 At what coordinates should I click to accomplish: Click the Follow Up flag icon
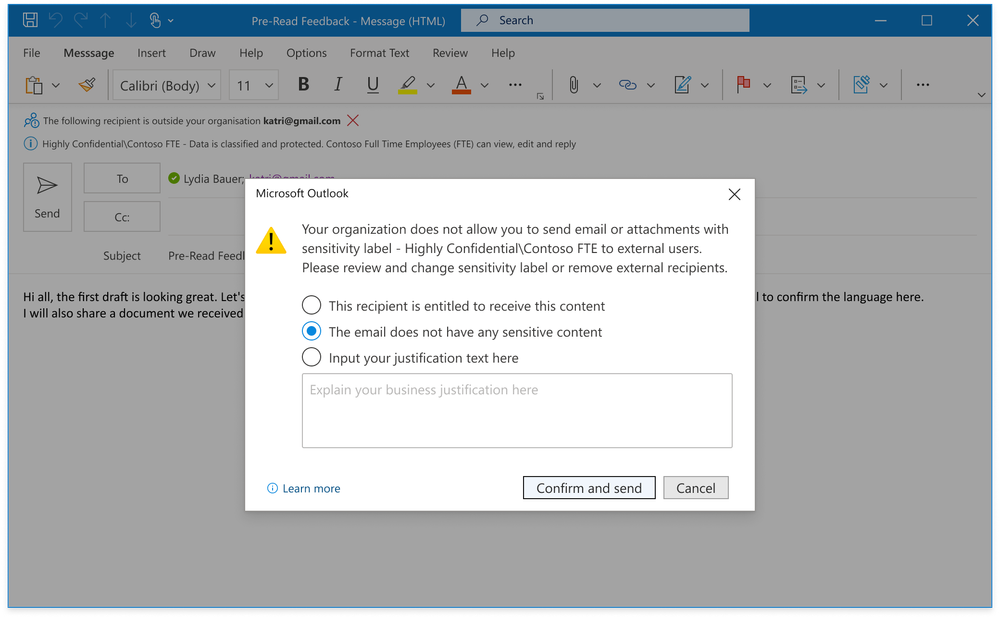(x=743, y=84)
